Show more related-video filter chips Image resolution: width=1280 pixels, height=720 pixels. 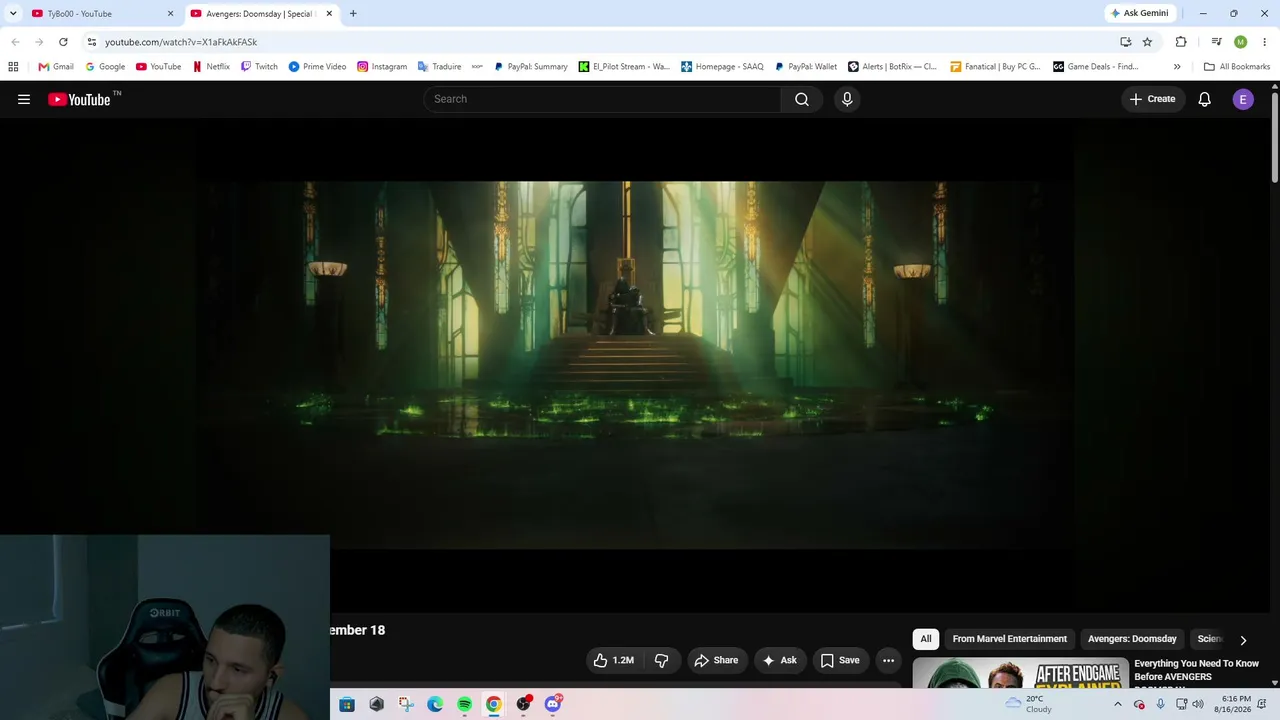(x=1243, y=640)
